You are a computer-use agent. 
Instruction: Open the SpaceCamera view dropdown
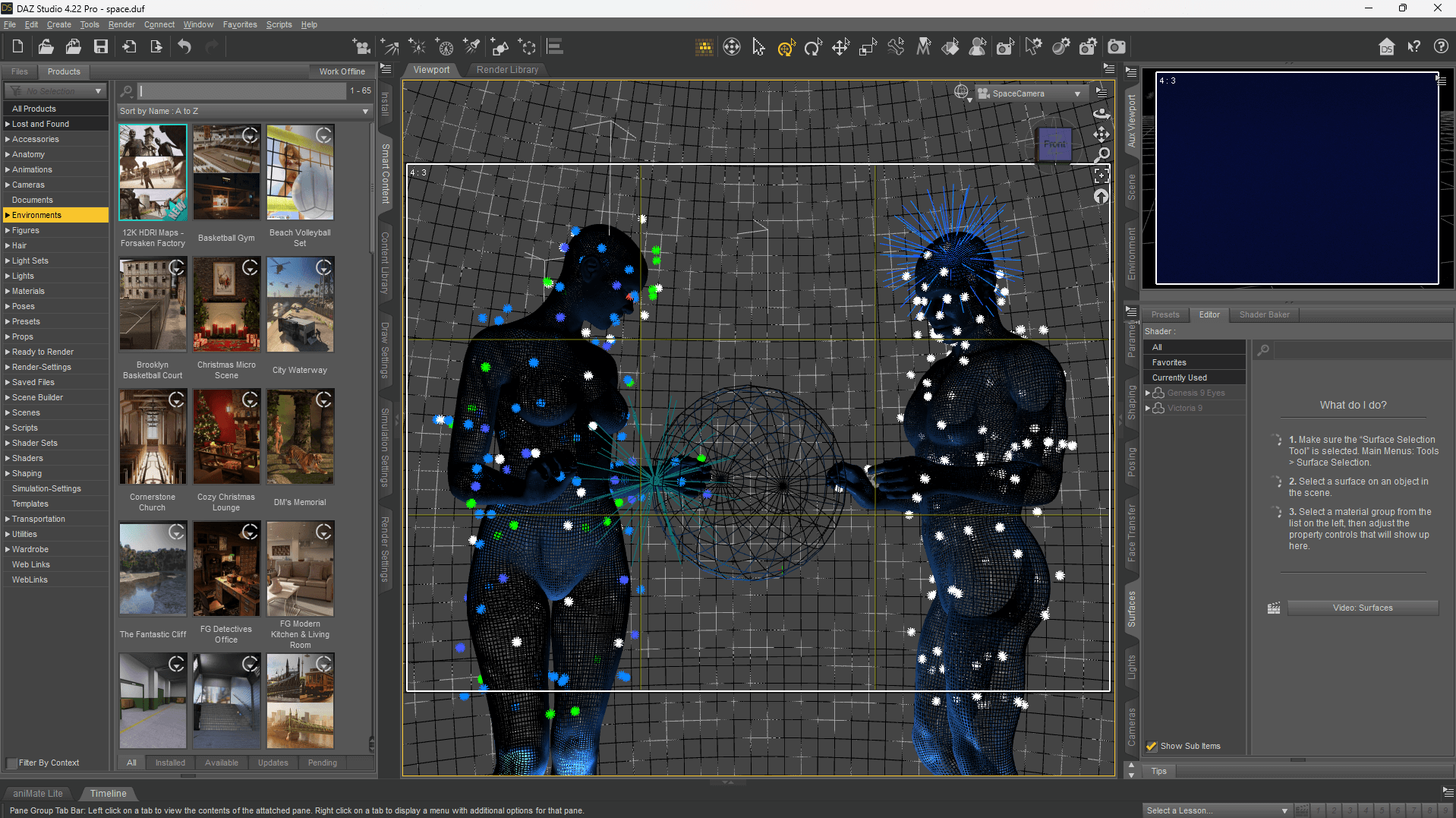1031,93
